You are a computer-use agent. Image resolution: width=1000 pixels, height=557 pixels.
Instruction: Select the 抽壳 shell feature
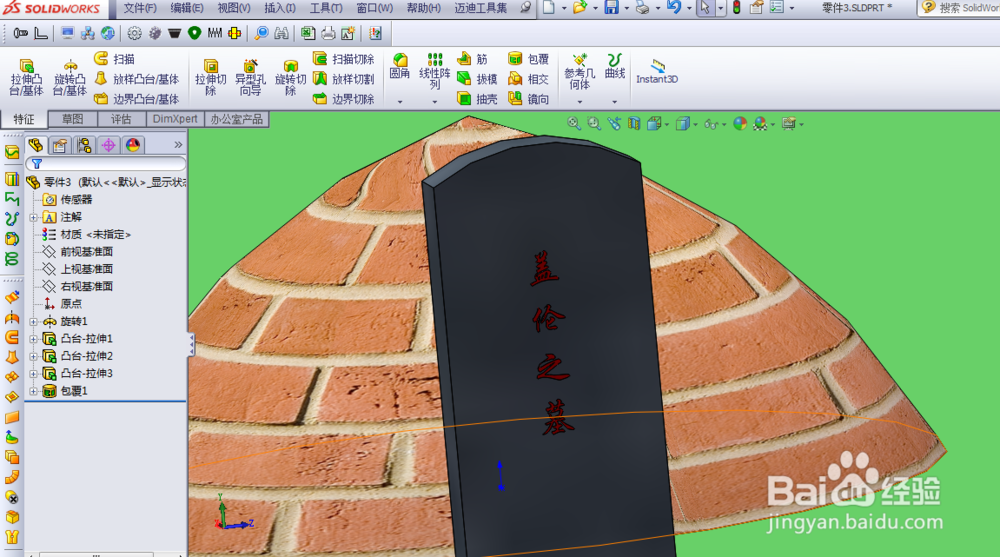(477, 98)
